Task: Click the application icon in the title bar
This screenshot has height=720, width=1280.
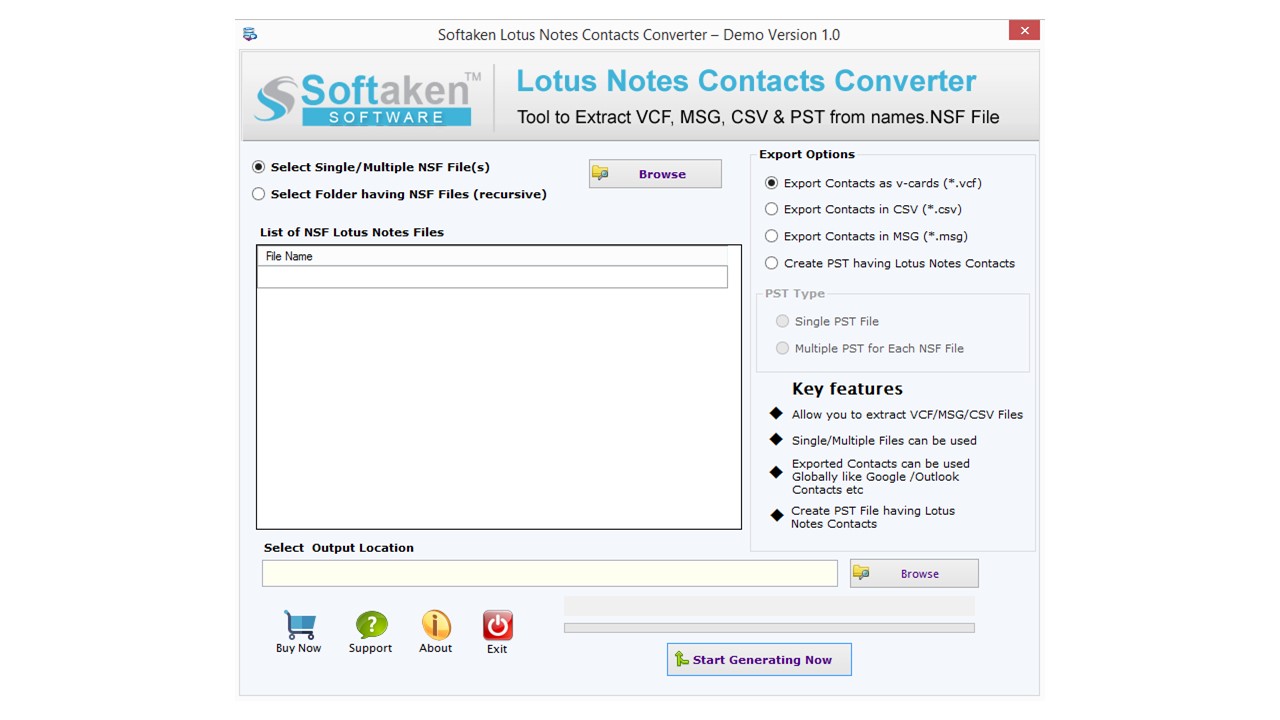Action: click(249, 33)
